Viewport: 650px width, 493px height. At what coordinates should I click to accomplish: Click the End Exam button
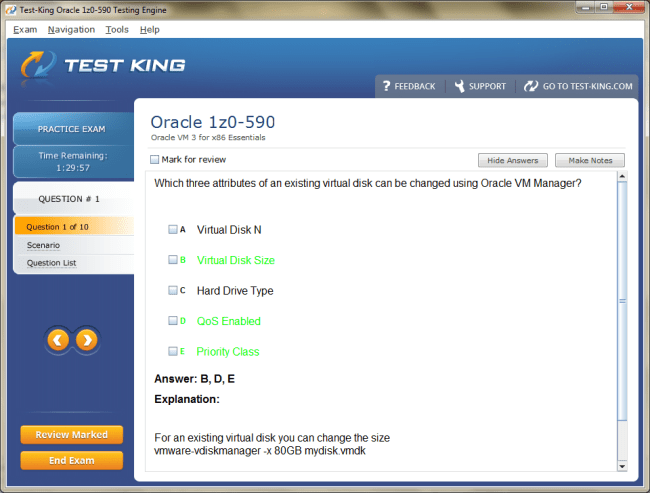pos(72,460)
